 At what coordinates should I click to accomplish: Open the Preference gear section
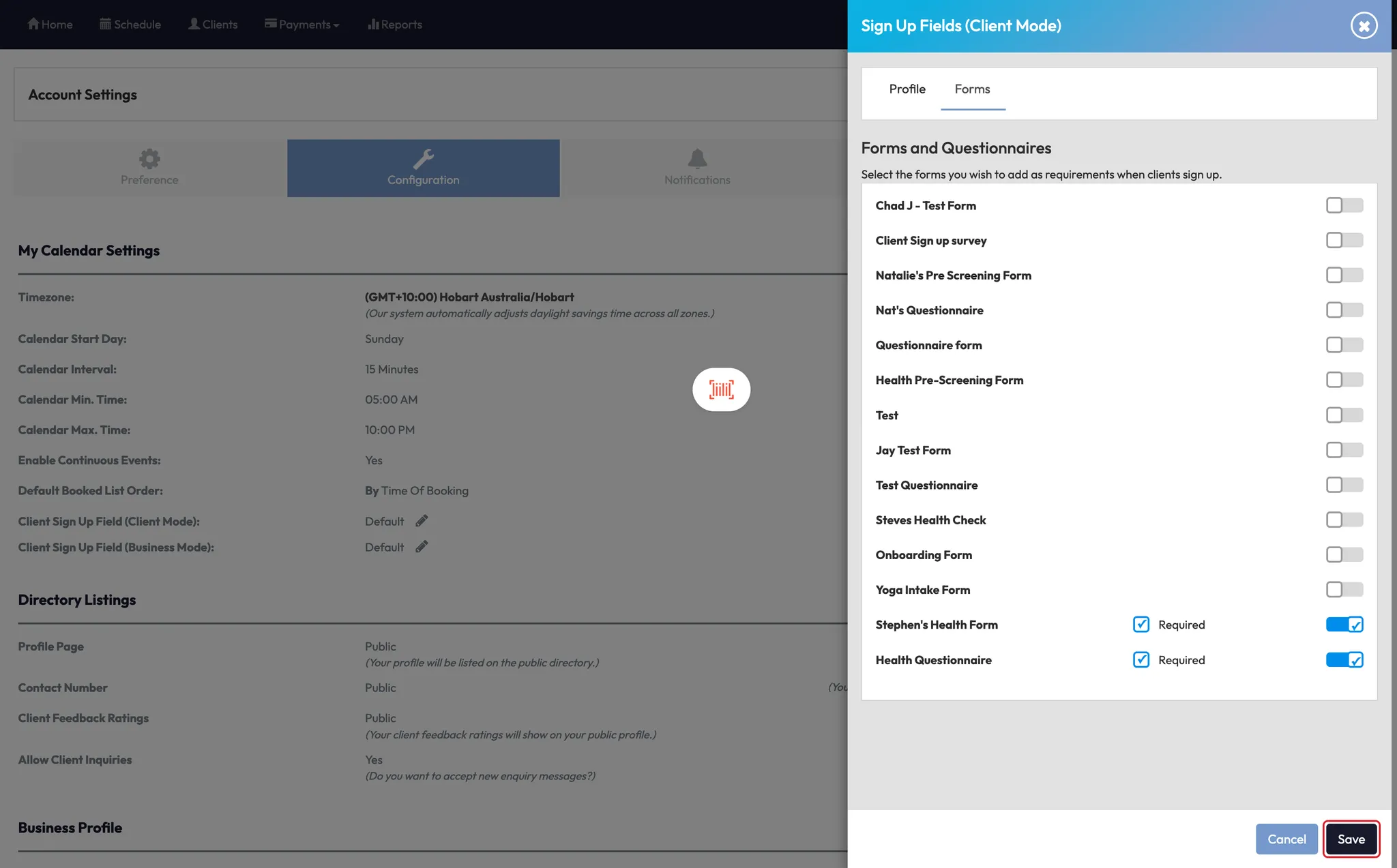click(149, 168)
